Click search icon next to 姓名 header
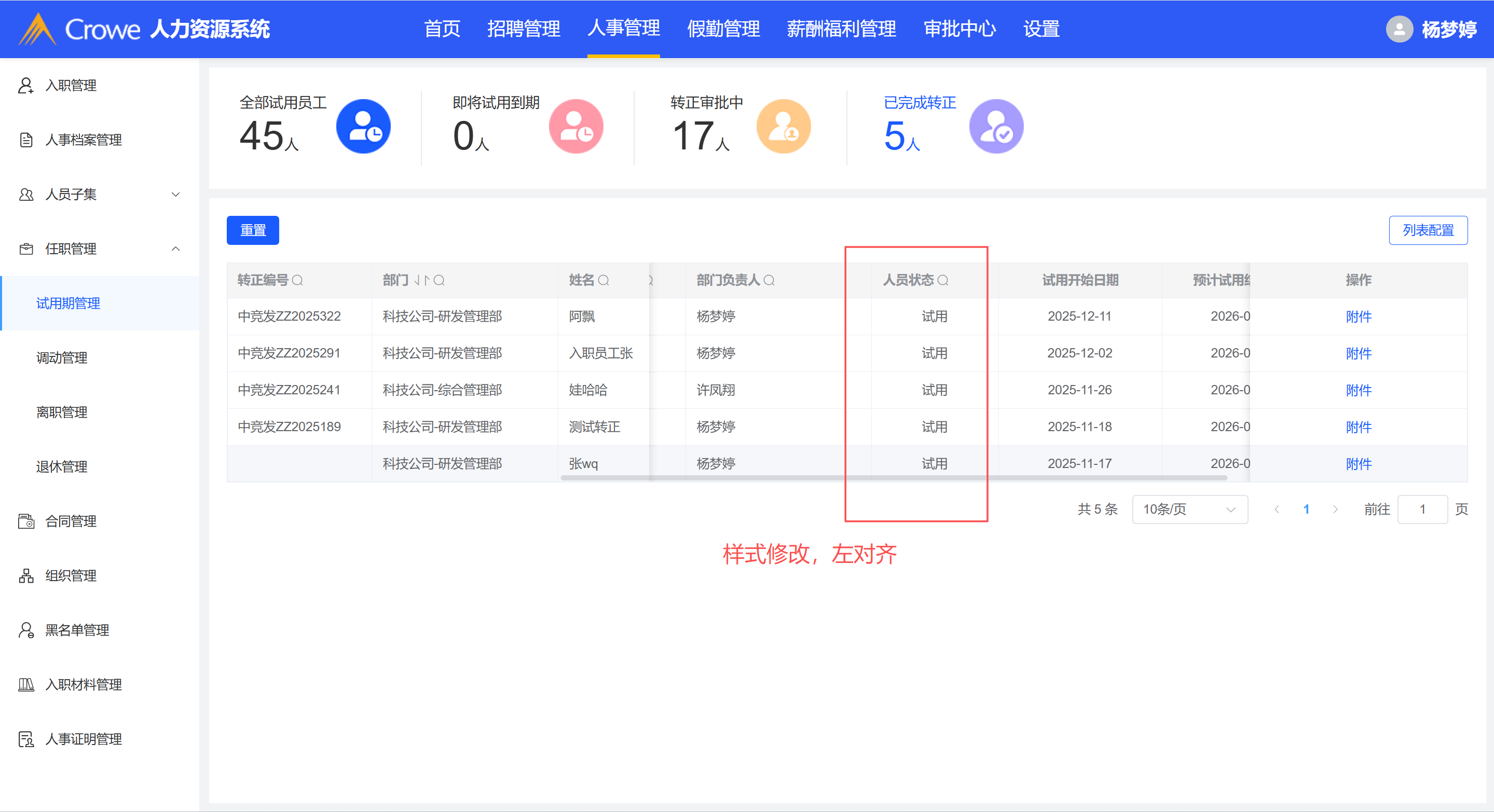Viewport: 1494px width, 812px height. [x=603, y=280]
